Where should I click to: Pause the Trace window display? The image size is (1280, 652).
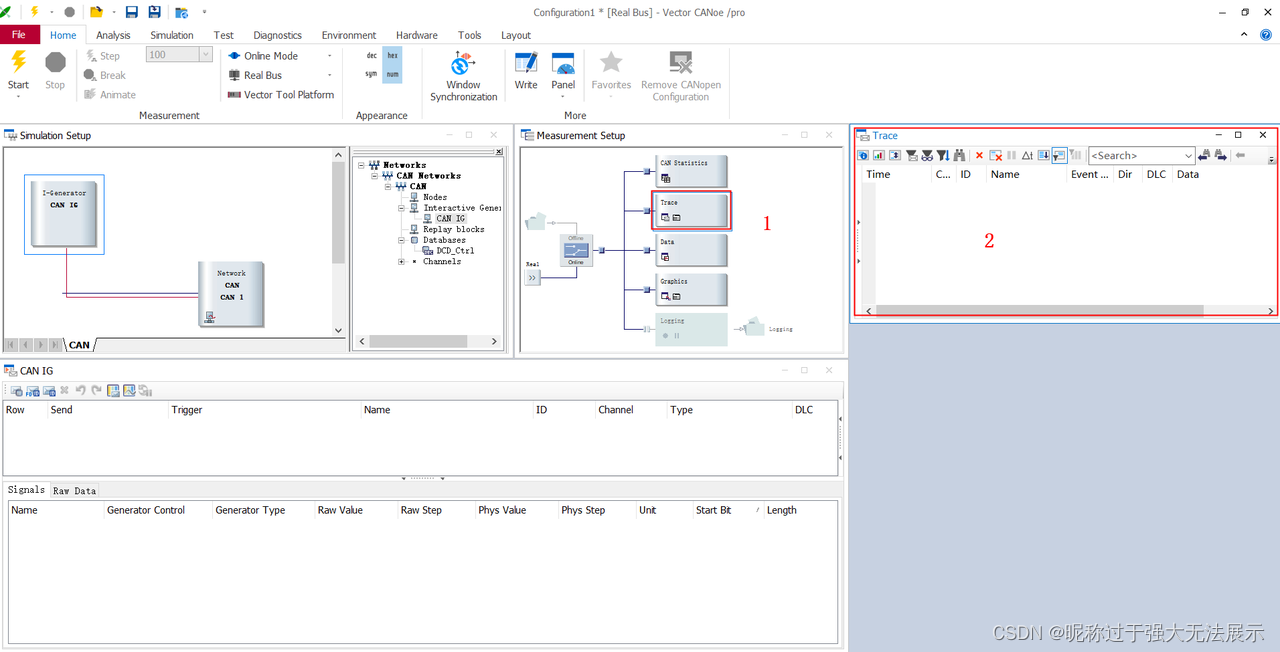click(x=1011, y=155)
